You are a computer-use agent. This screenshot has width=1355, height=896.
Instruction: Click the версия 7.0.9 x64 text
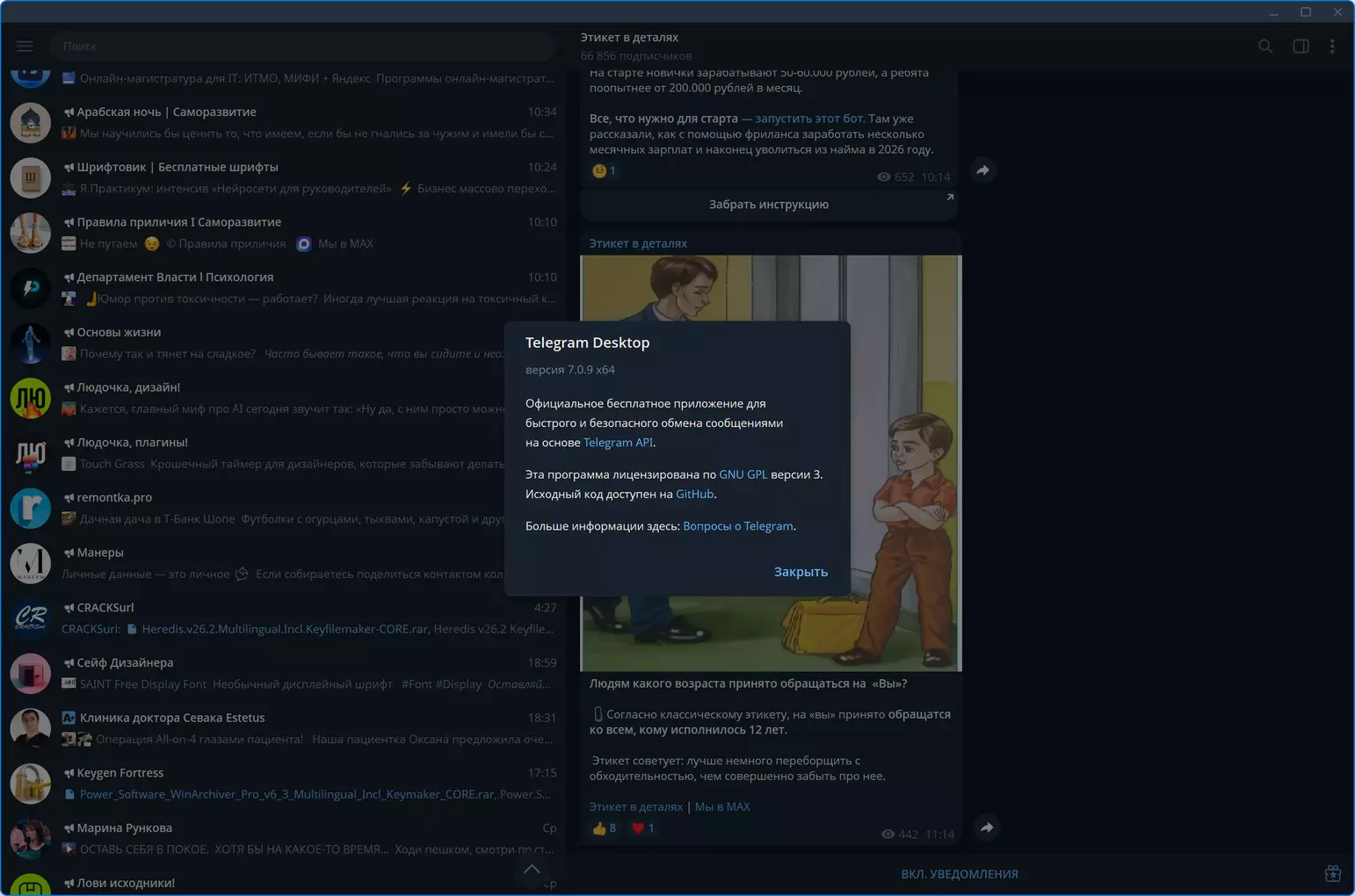coord(570,370)
